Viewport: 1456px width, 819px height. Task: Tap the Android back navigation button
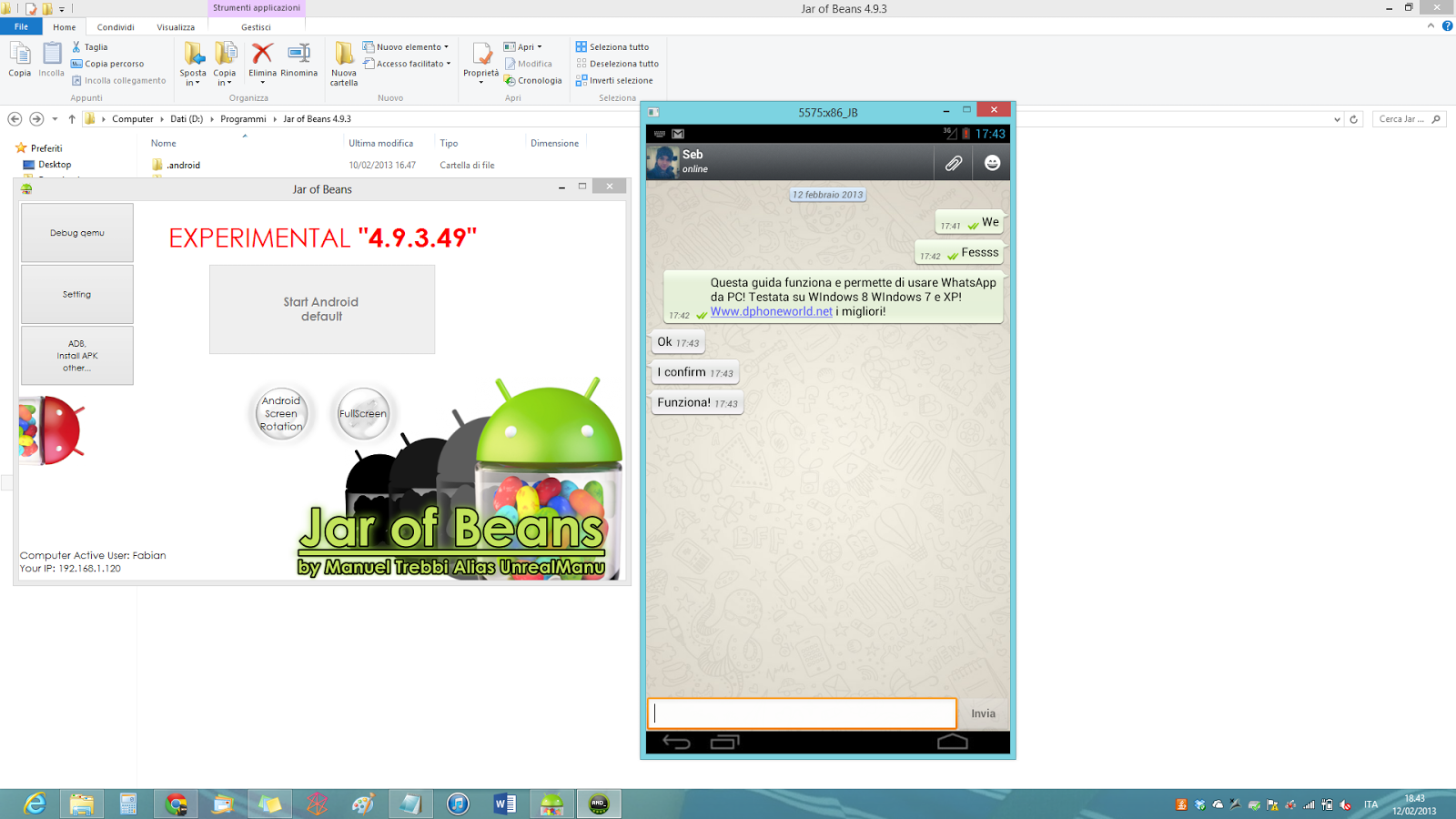676,743
